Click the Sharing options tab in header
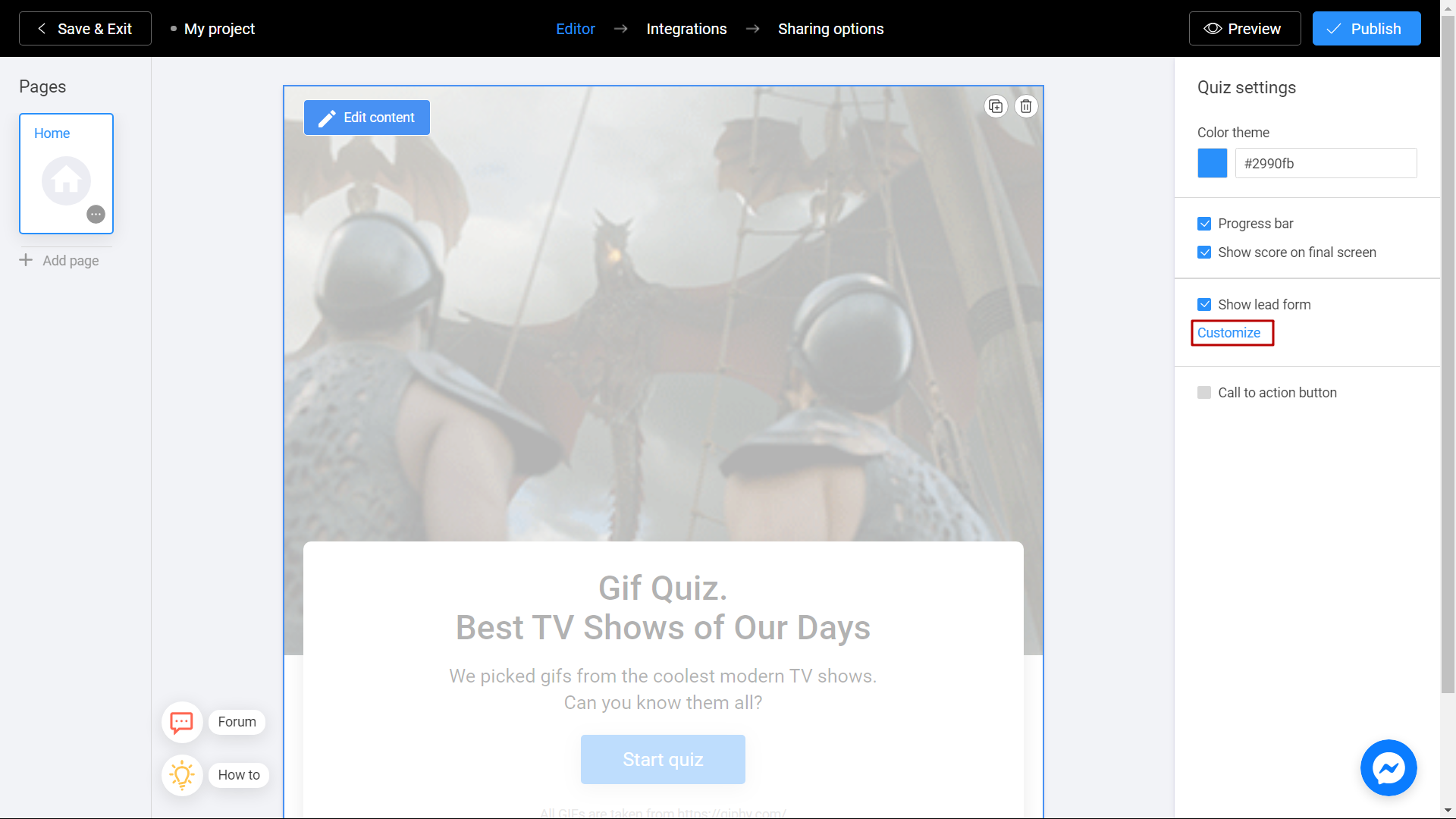1456x819 pixels. coord(830,28)
